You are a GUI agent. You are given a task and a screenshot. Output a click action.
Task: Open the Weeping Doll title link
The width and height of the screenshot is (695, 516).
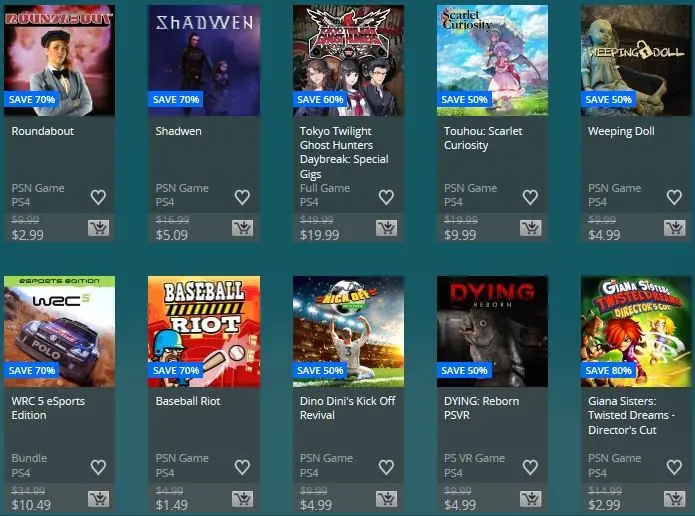point(621,131)
